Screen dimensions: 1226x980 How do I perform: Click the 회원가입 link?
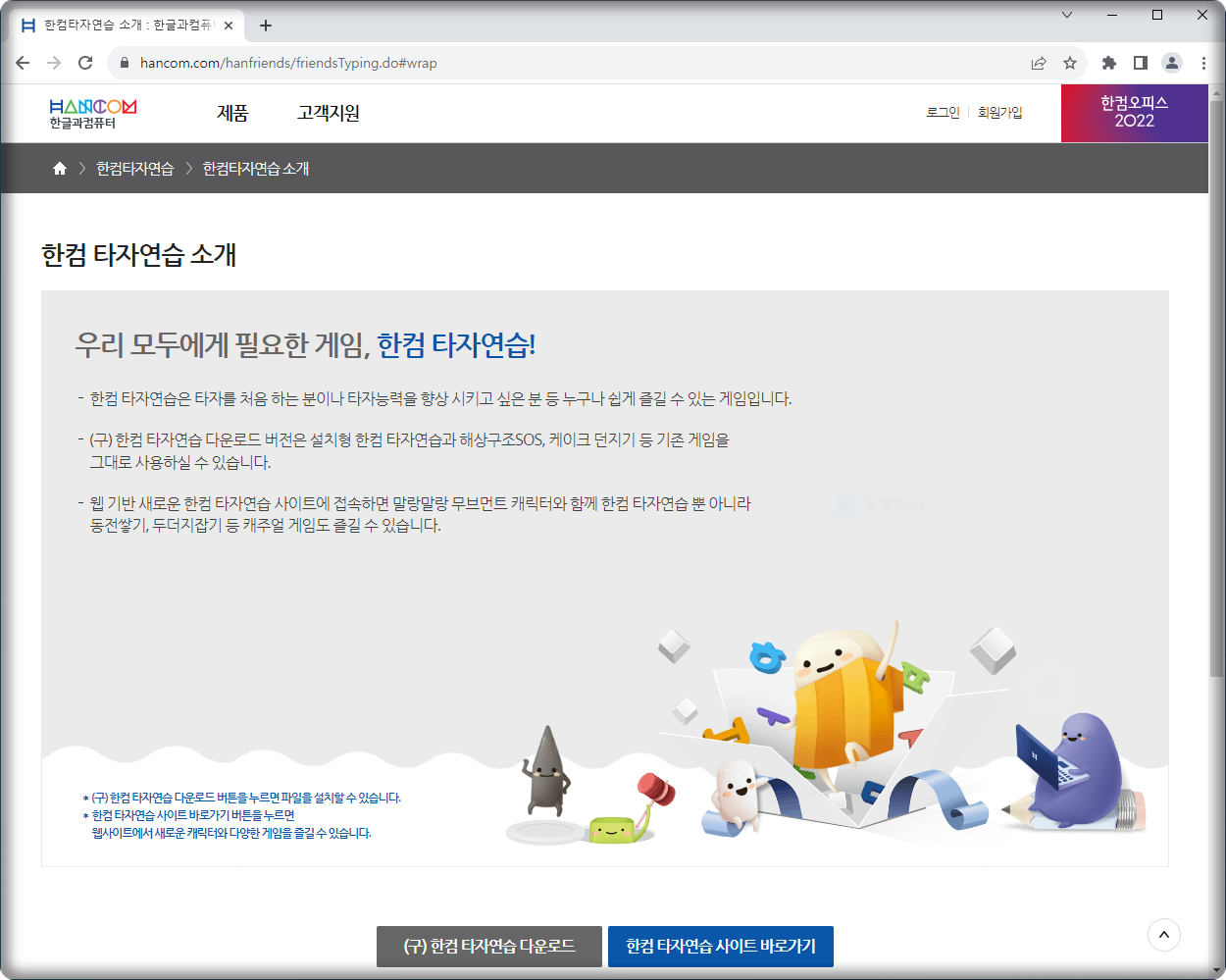pyautogui.click(x=1000, y=113)
